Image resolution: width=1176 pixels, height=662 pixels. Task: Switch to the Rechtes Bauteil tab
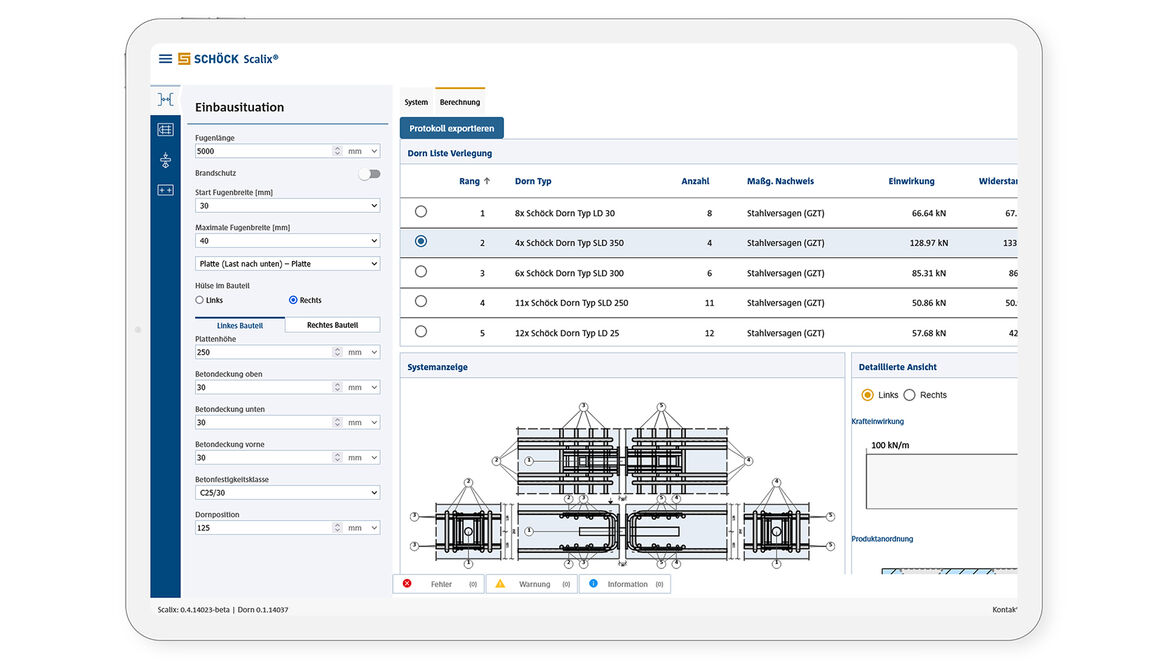coord(332,325)
